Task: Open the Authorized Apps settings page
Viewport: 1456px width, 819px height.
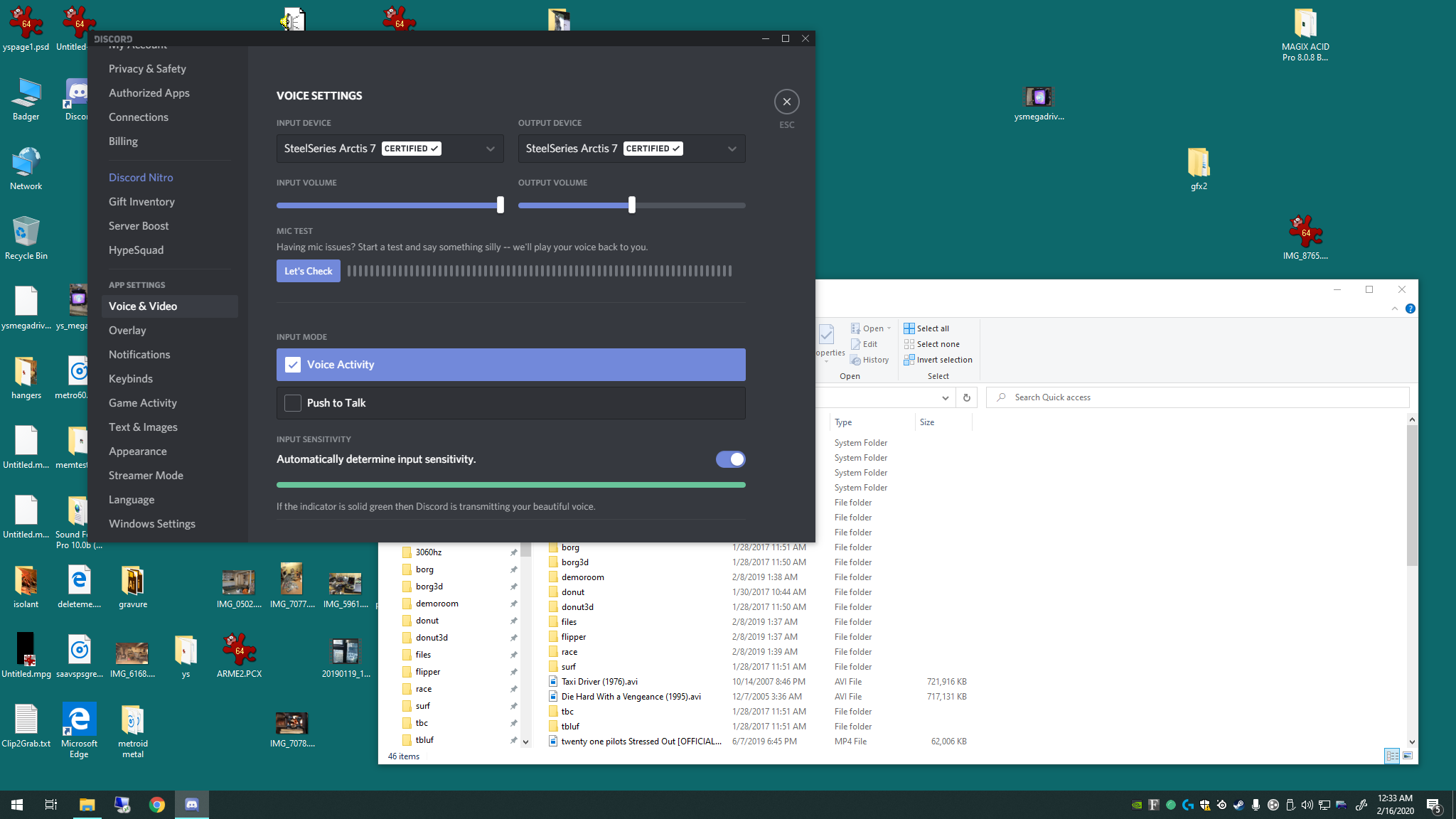Action: (x=149, y=93)
